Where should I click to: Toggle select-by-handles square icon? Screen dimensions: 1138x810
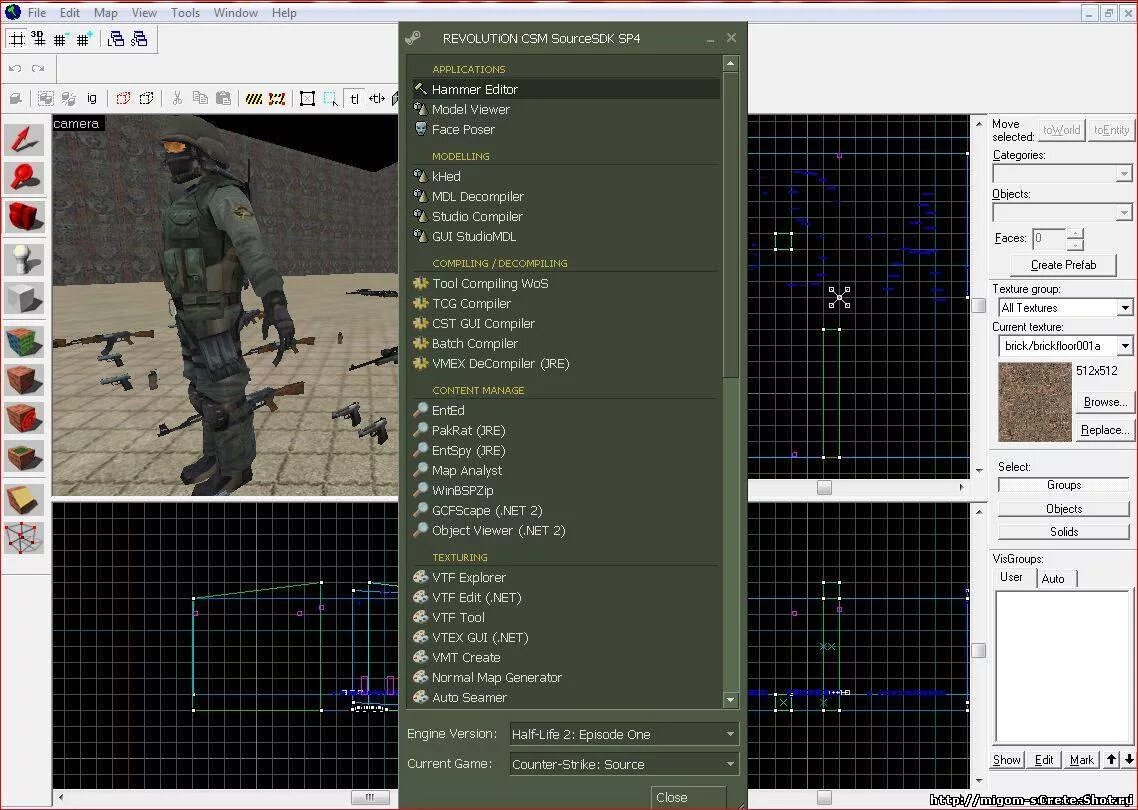[307, 98]
